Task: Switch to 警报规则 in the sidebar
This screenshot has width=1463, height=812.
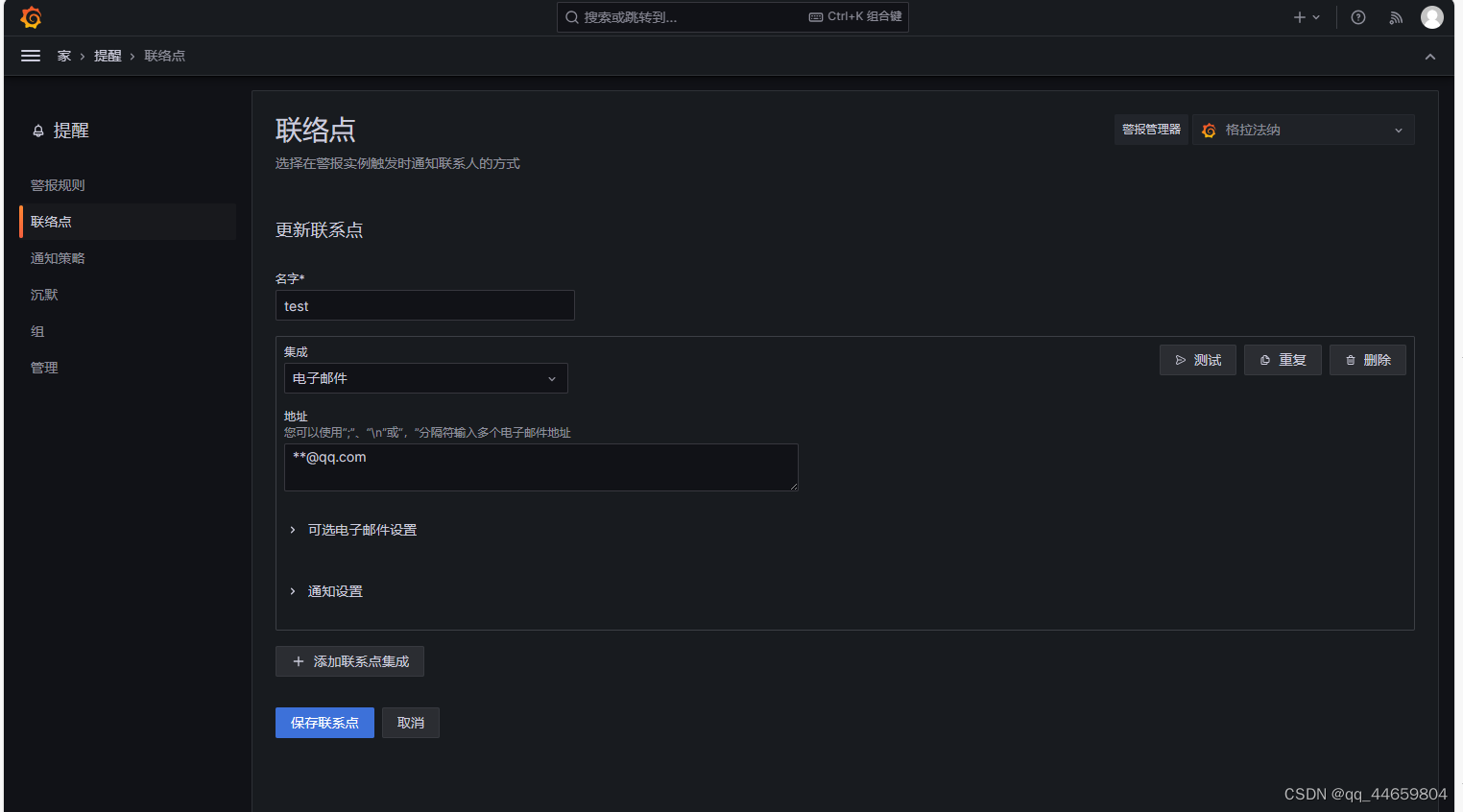Action: tap(60, 184)
